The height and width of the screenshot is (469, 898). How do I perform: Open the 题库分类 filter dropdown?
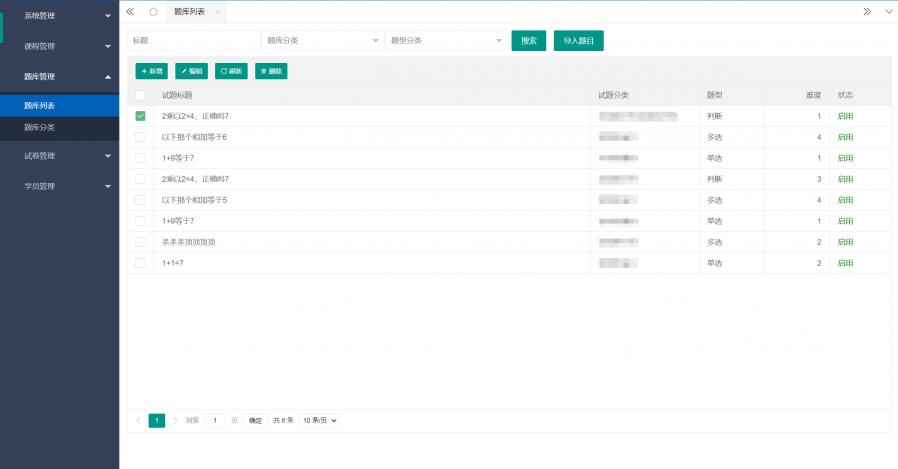322,41
